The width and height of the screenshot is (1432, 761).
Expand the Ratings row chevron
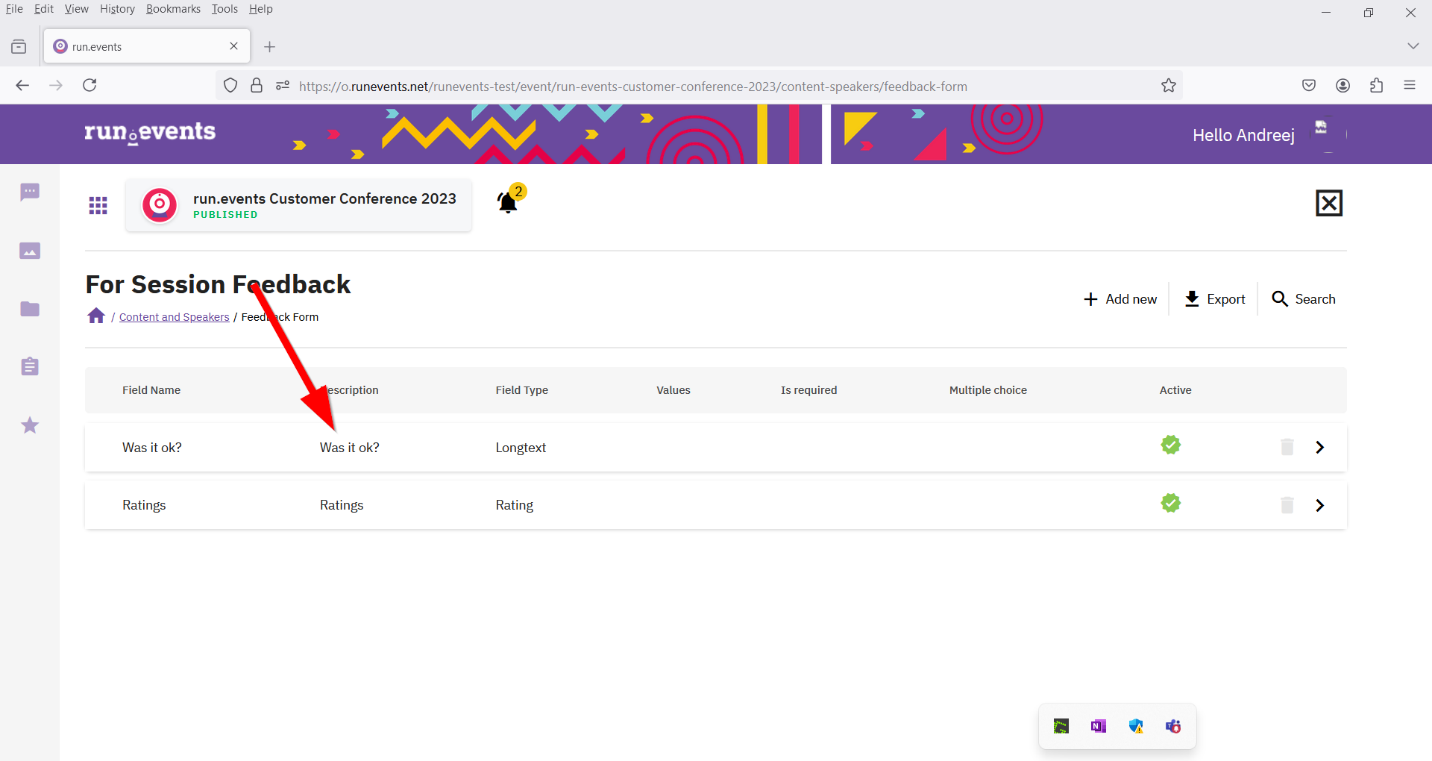tap(1320, 505)
